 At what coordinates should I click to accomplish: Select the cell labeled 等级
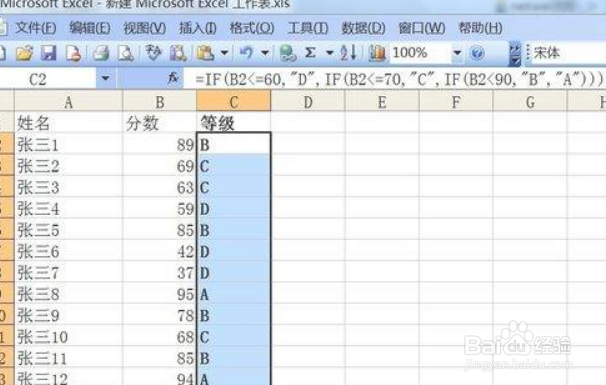point(233,123)
